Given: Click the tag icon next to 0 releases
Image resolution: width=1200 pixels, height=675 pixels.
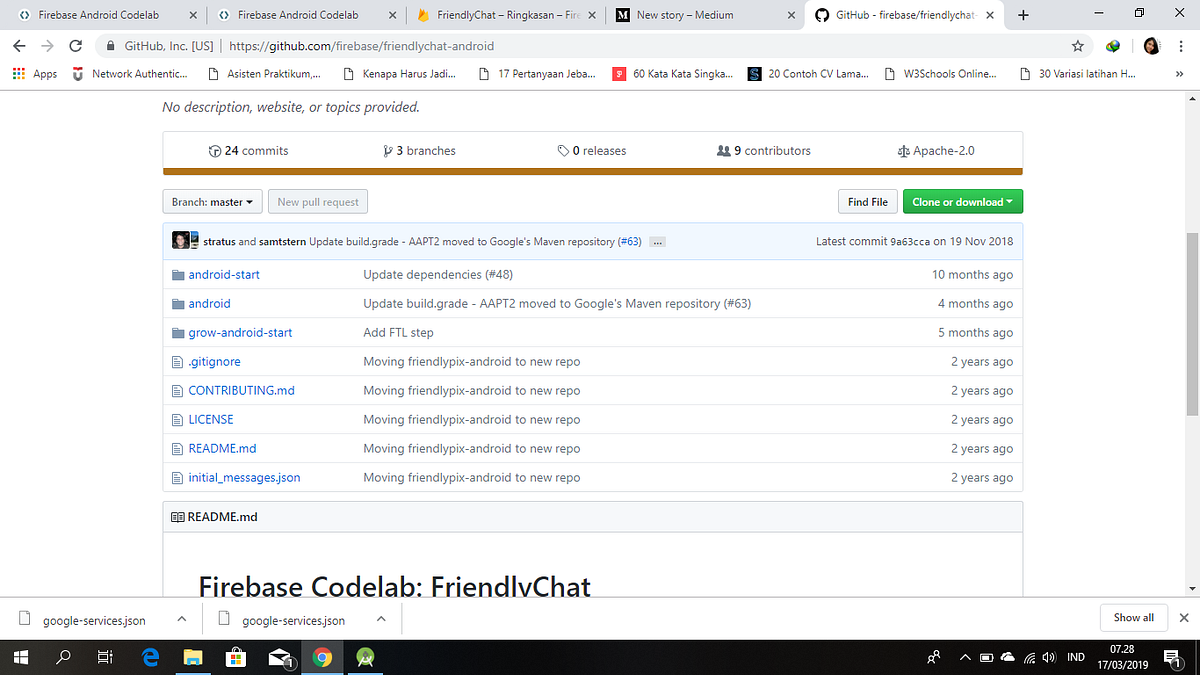Looking at the screenshot, I should 563,150.
